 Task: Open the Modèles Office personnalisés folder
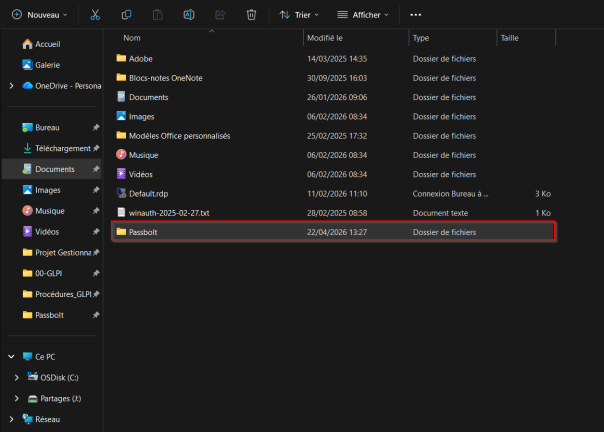pyautogui.click(x=179, y=135)
